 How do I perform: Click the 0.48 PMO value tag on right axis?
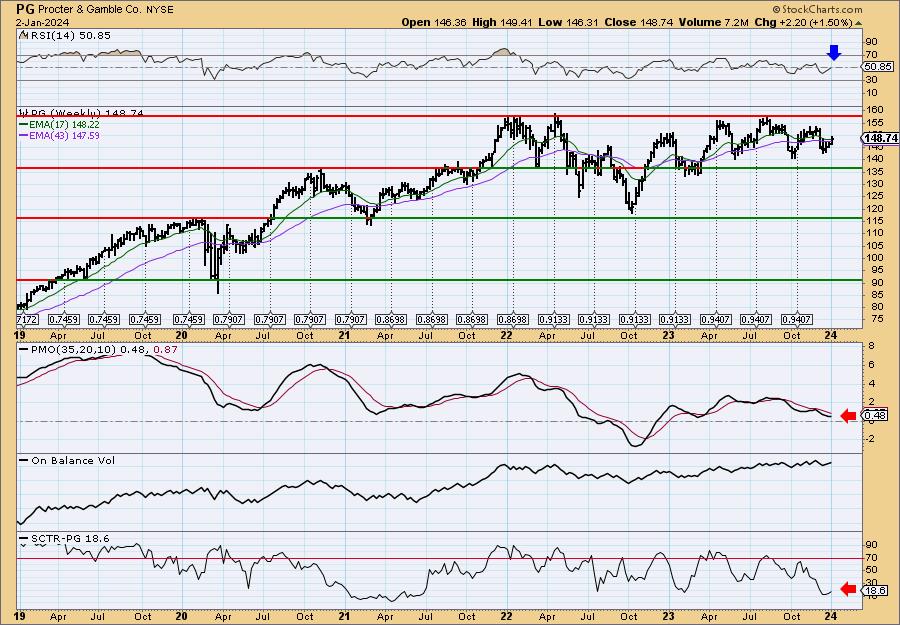pos(876,415)
